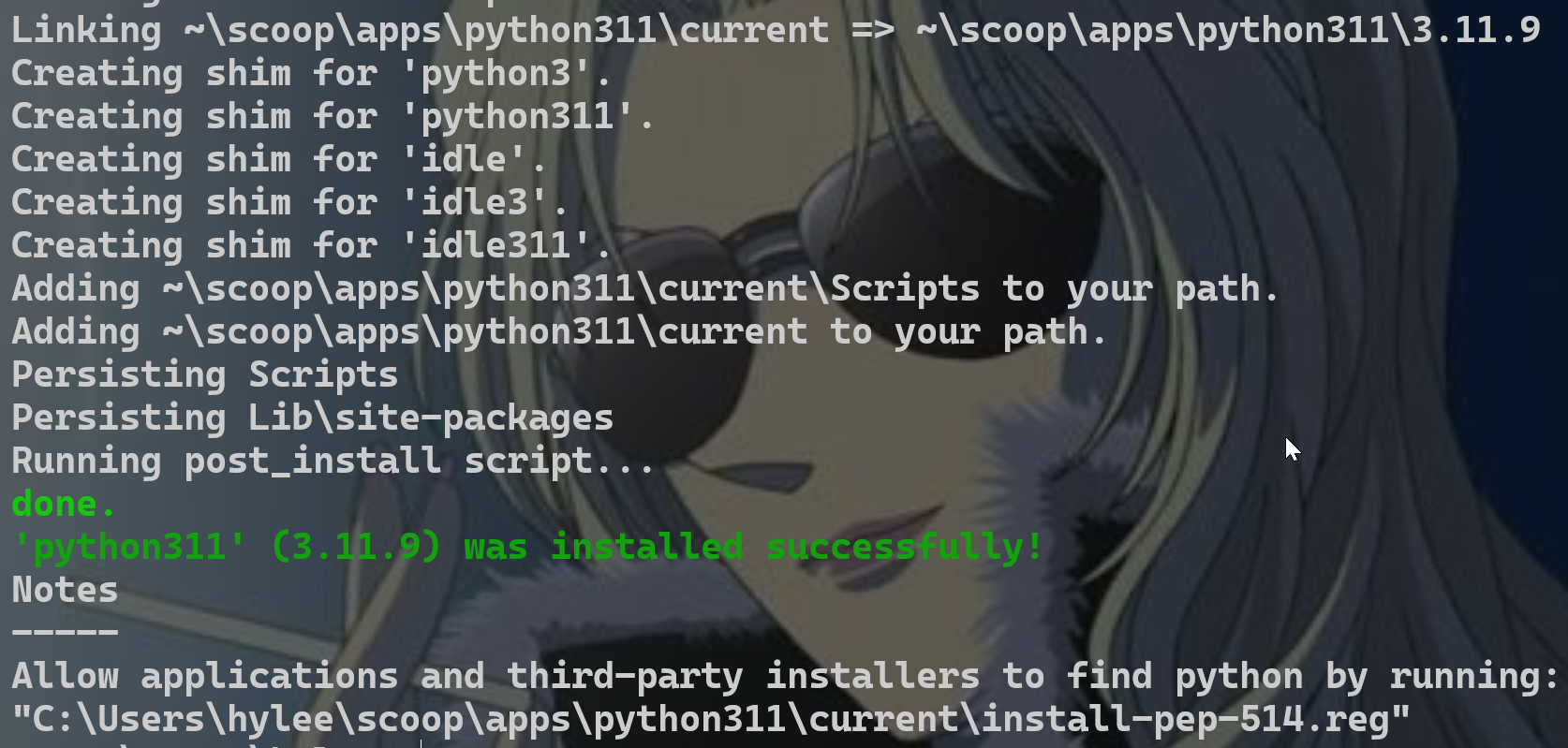Screen dimensions: 1568x748
Task: Click the 'Linking' current path line
Action: (x=776, y=30)
